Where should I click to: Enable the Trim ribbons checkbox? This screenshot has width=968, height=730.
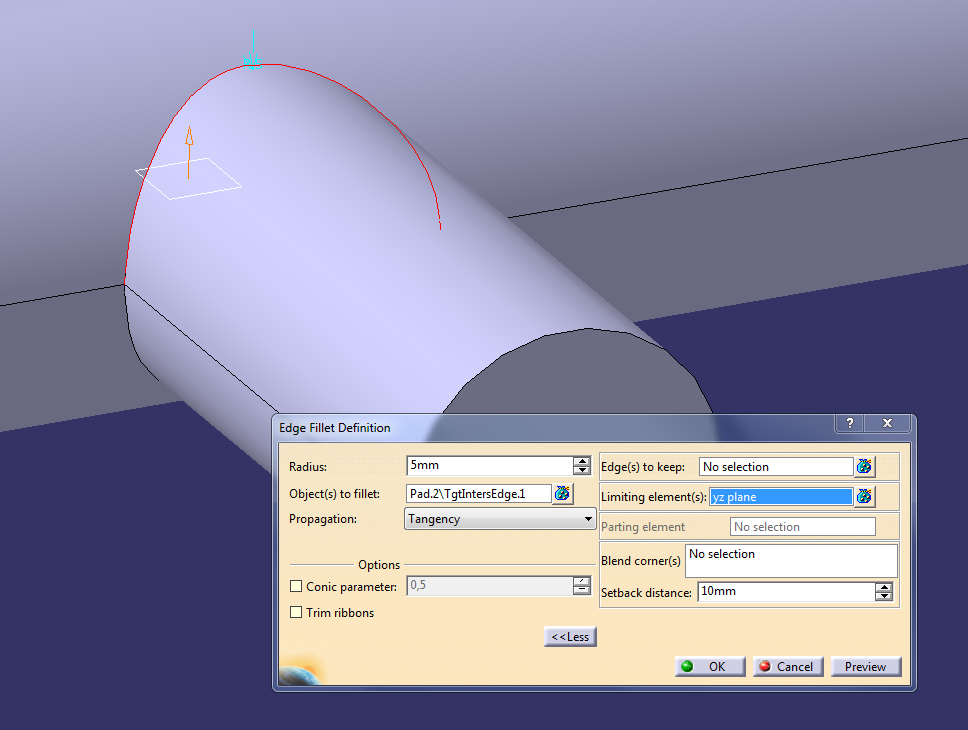[x=296, y=612]
